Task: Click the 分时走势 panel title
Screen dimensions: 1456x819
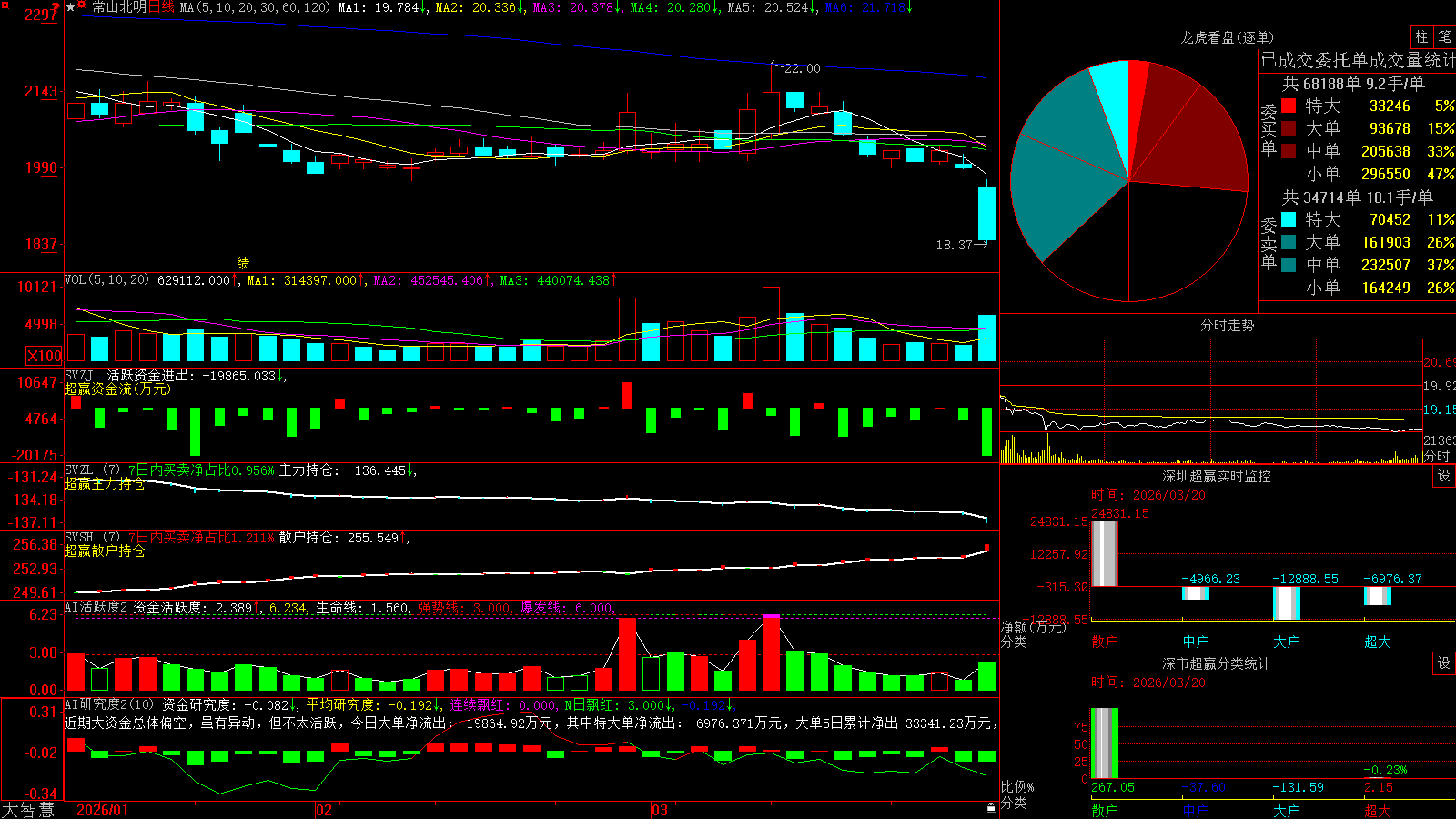Action: 1227,325
